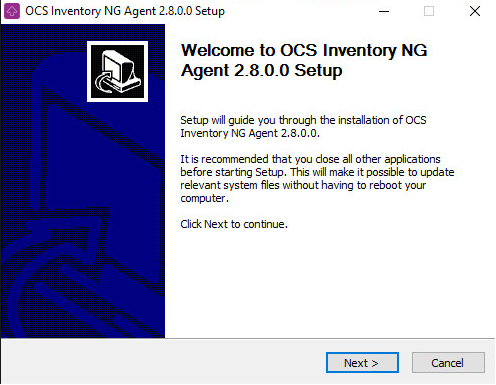Click the greyed-out maximize window icon
The height and width of the screenshot is (385, 496).
429,11
